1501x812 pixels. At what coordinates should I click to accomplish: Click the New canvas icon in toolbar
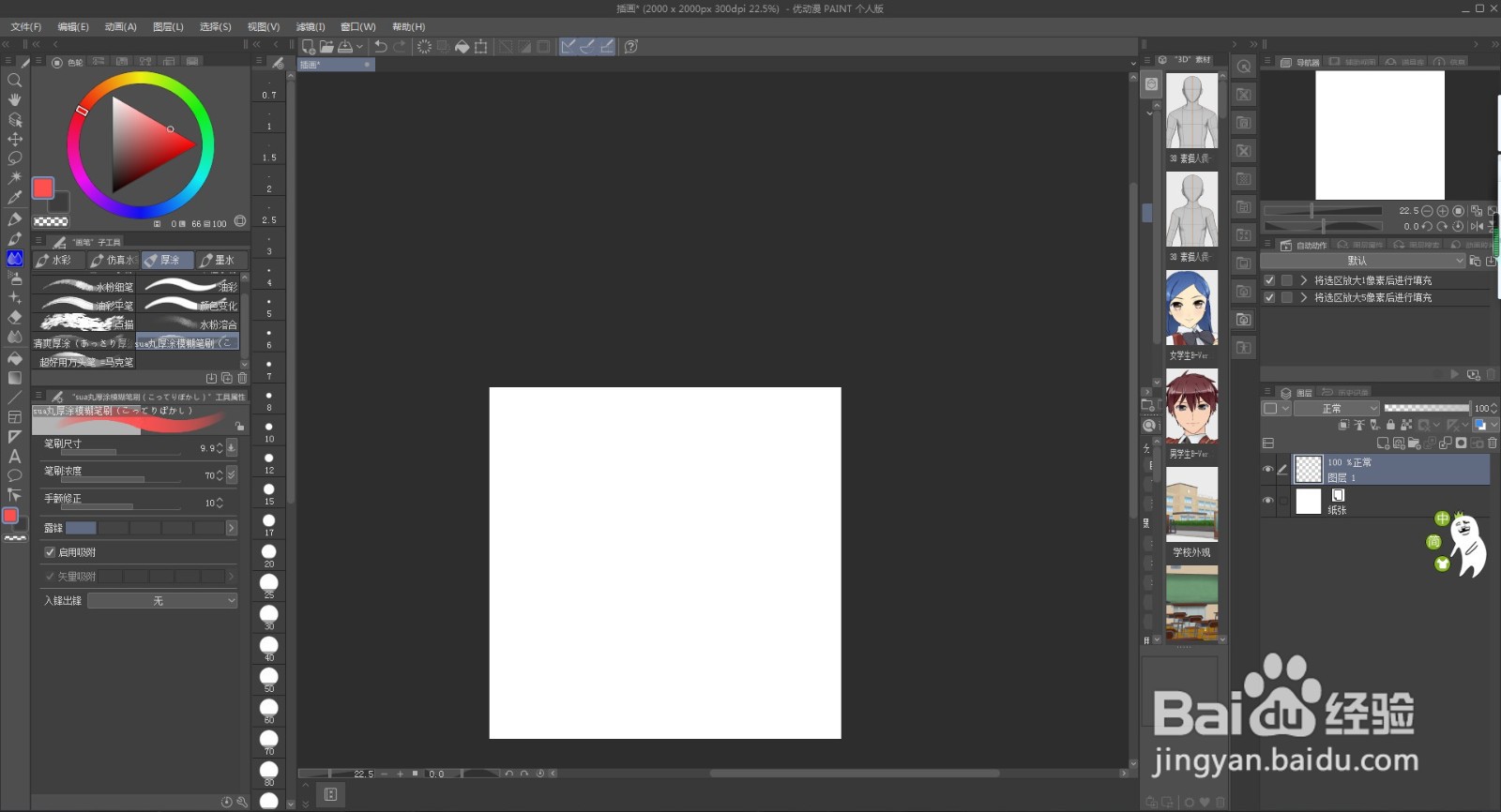(308, 46)
